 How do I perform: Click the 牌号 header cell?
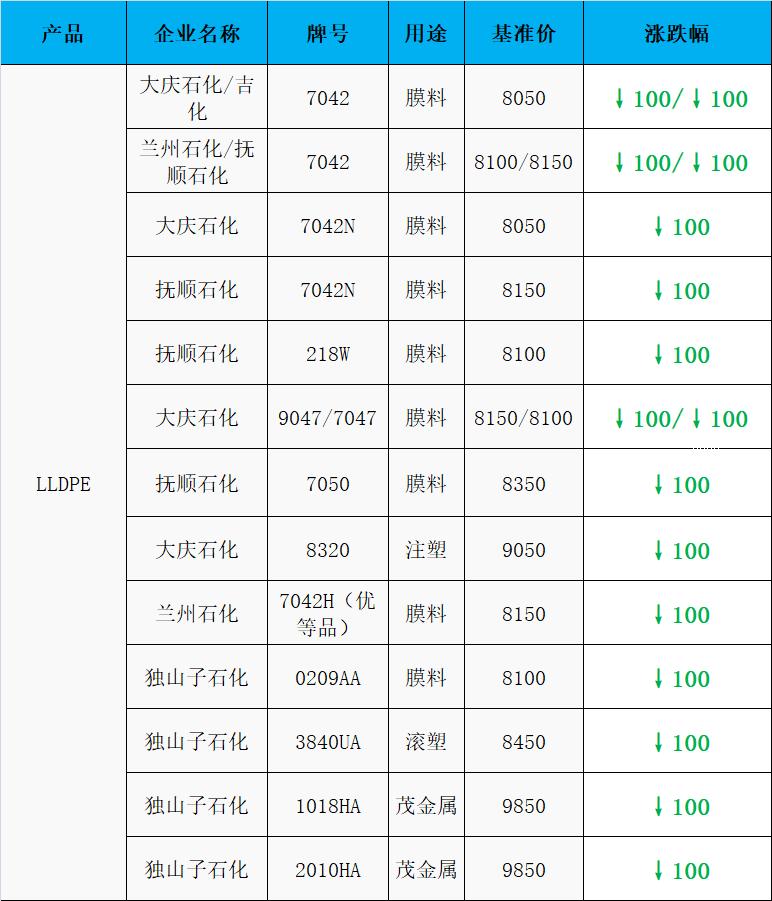pyautogui.click(x=327, y=34)
